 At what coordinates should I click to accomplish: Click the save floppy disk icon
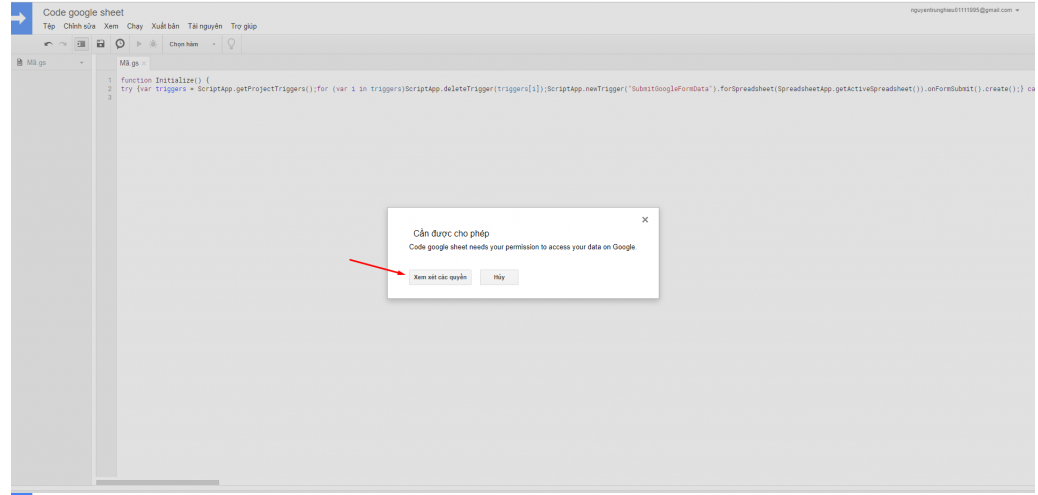tap(101, 44)
